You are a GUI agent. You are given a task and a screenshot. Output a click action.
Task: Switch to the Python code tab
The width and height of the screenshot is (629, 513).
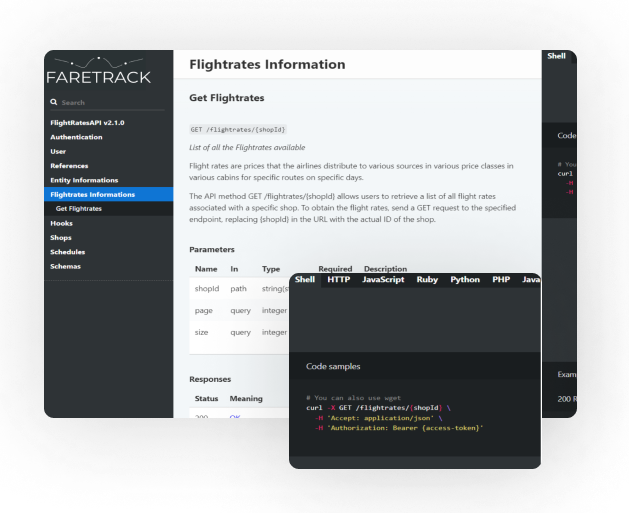point(465,280)
